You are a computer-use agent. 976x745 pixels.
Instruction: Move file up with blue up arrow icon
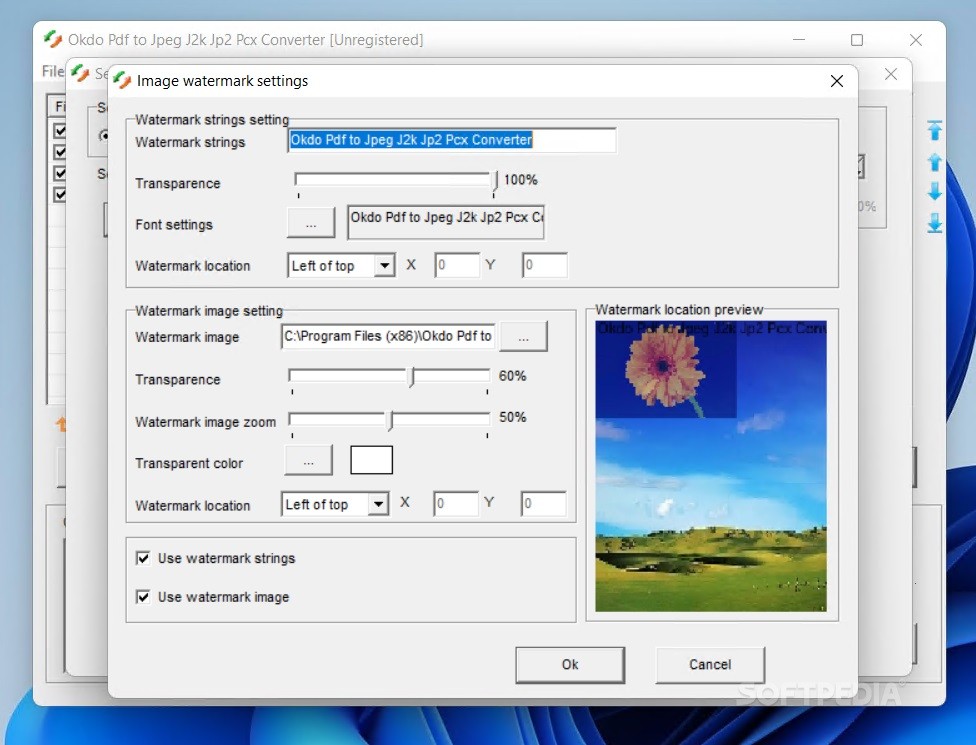tap(934, 162)
